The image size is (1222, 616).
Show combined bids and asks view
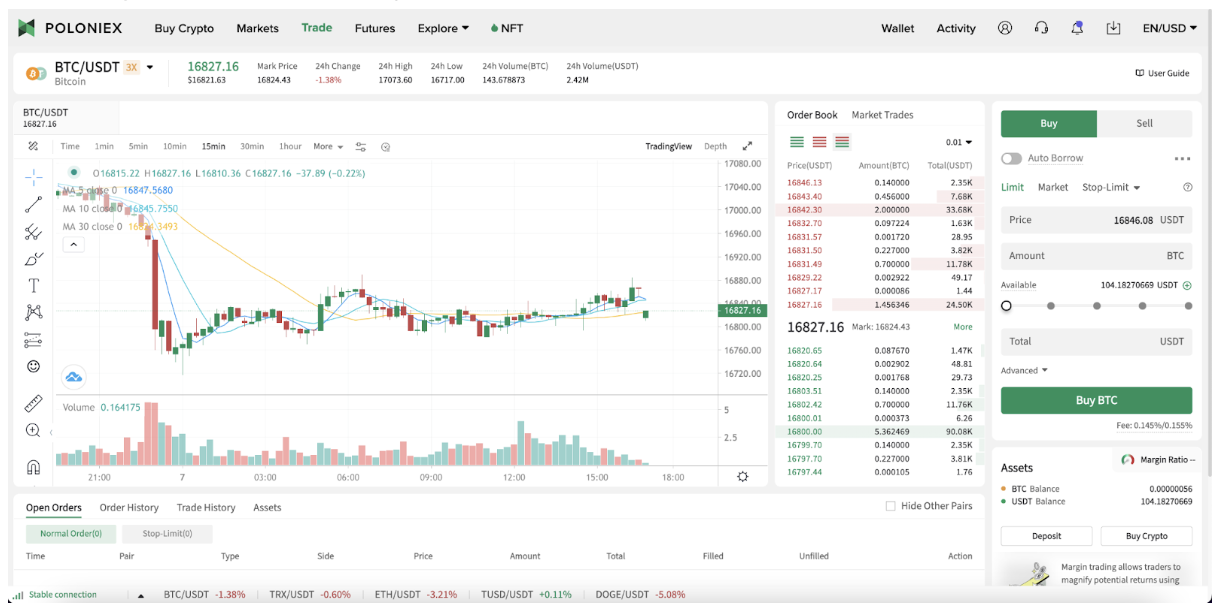tap(842, 142)
